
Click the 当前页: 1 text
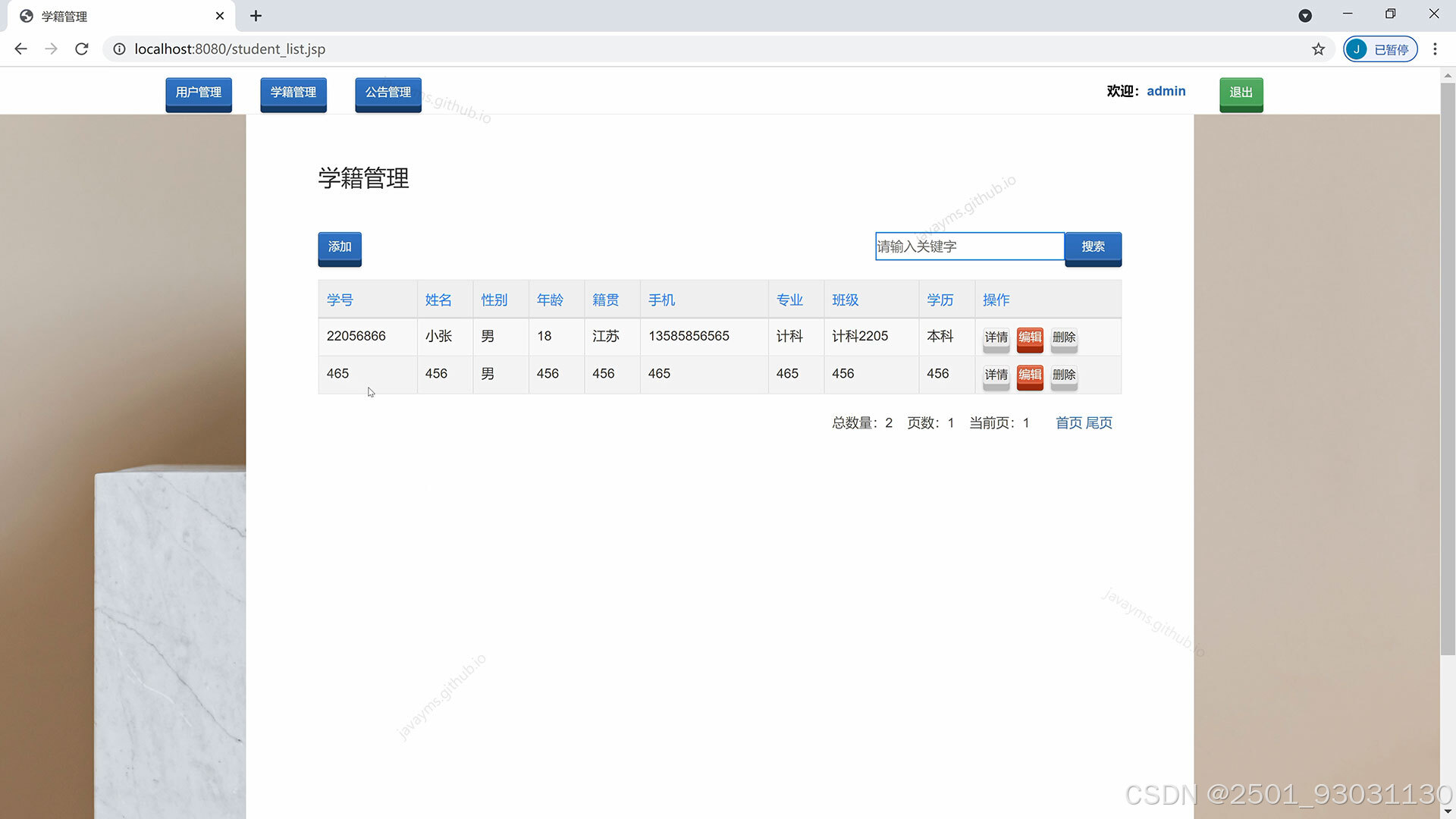(x=999, y=422)
